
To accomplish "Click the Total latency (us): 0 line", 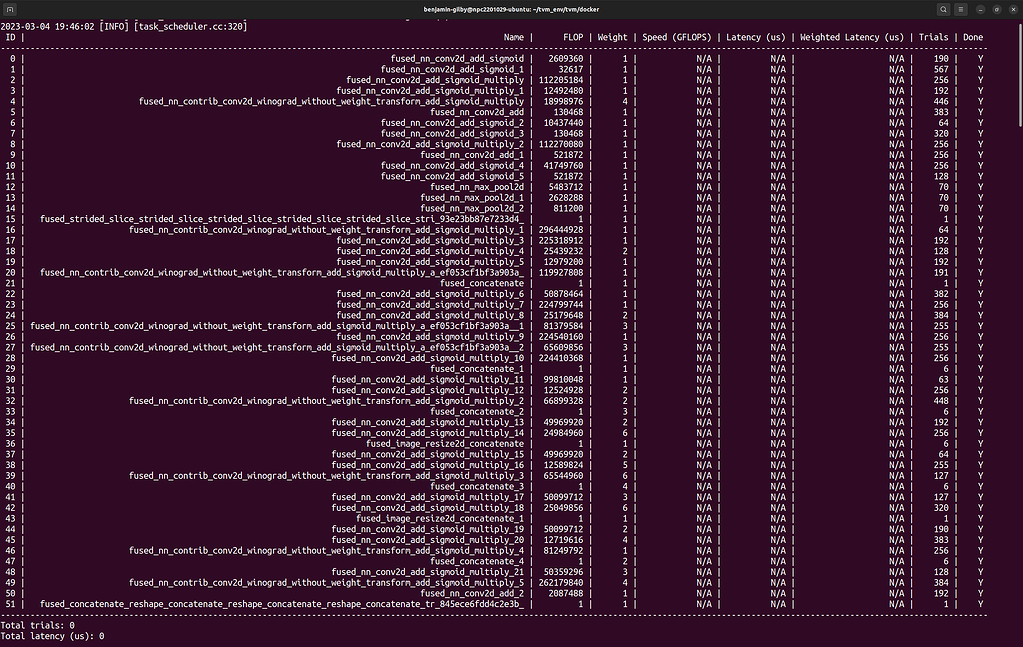I will [51, 635].
